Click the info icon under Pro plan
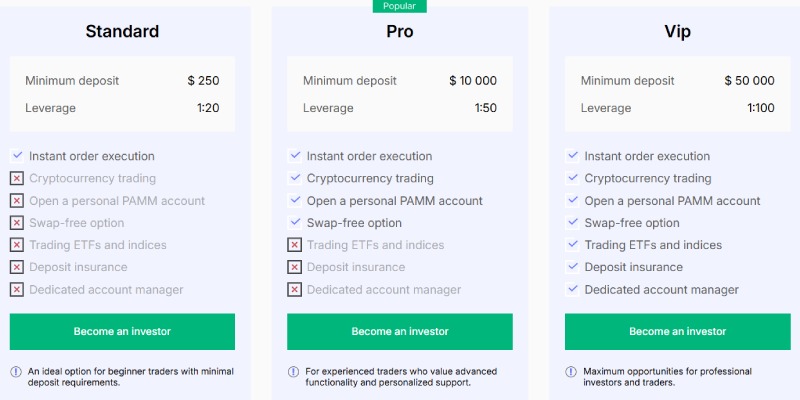 coord(294,371)
